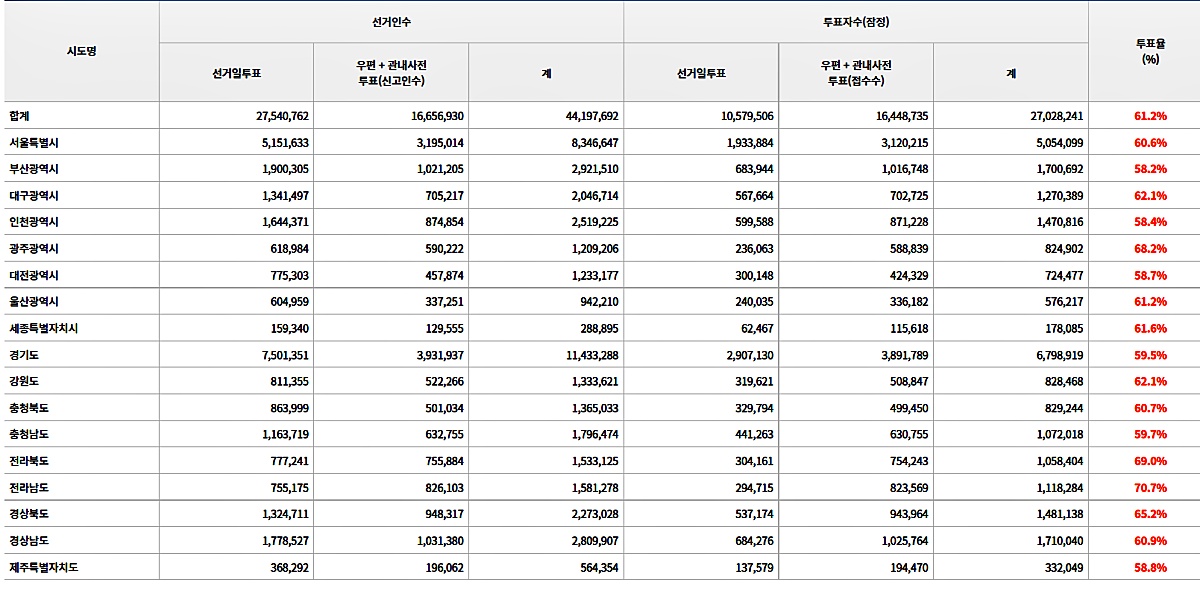Click 경상북도 turnout value 65.2%

pyautogui.click(x=1150, y=514)
